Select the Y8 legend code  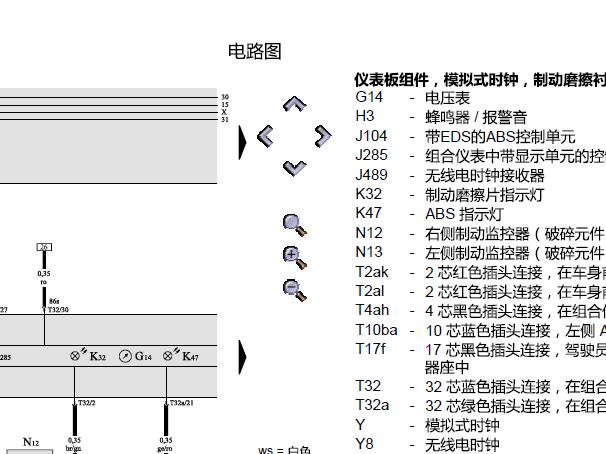[x=364, y=444]
